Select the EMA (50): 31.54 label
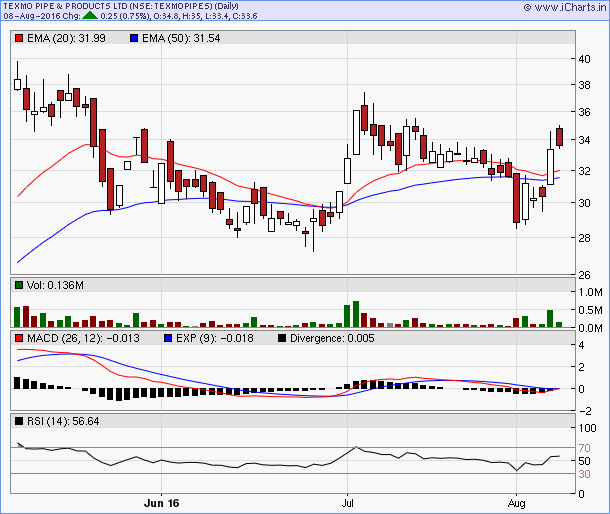Image resolution: width=610 pixels, height=514 pixels. pyautogui.click(x=181, y=38)
